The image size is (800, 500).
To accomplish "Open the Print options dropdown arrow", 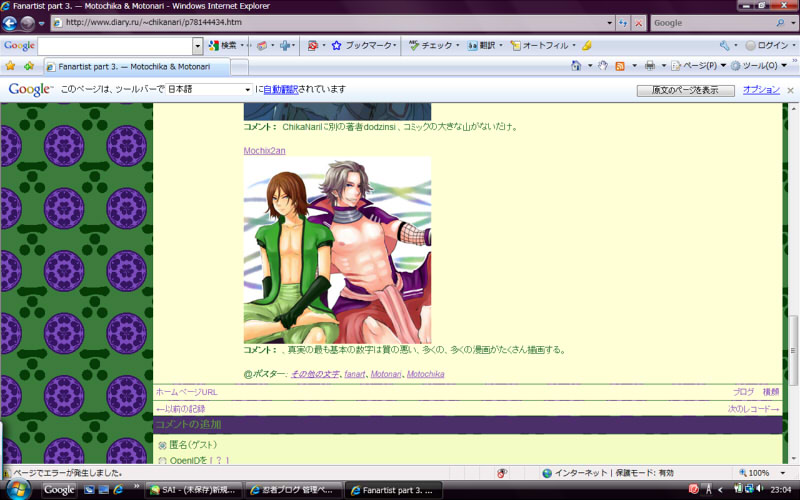I will pos(663,66).
